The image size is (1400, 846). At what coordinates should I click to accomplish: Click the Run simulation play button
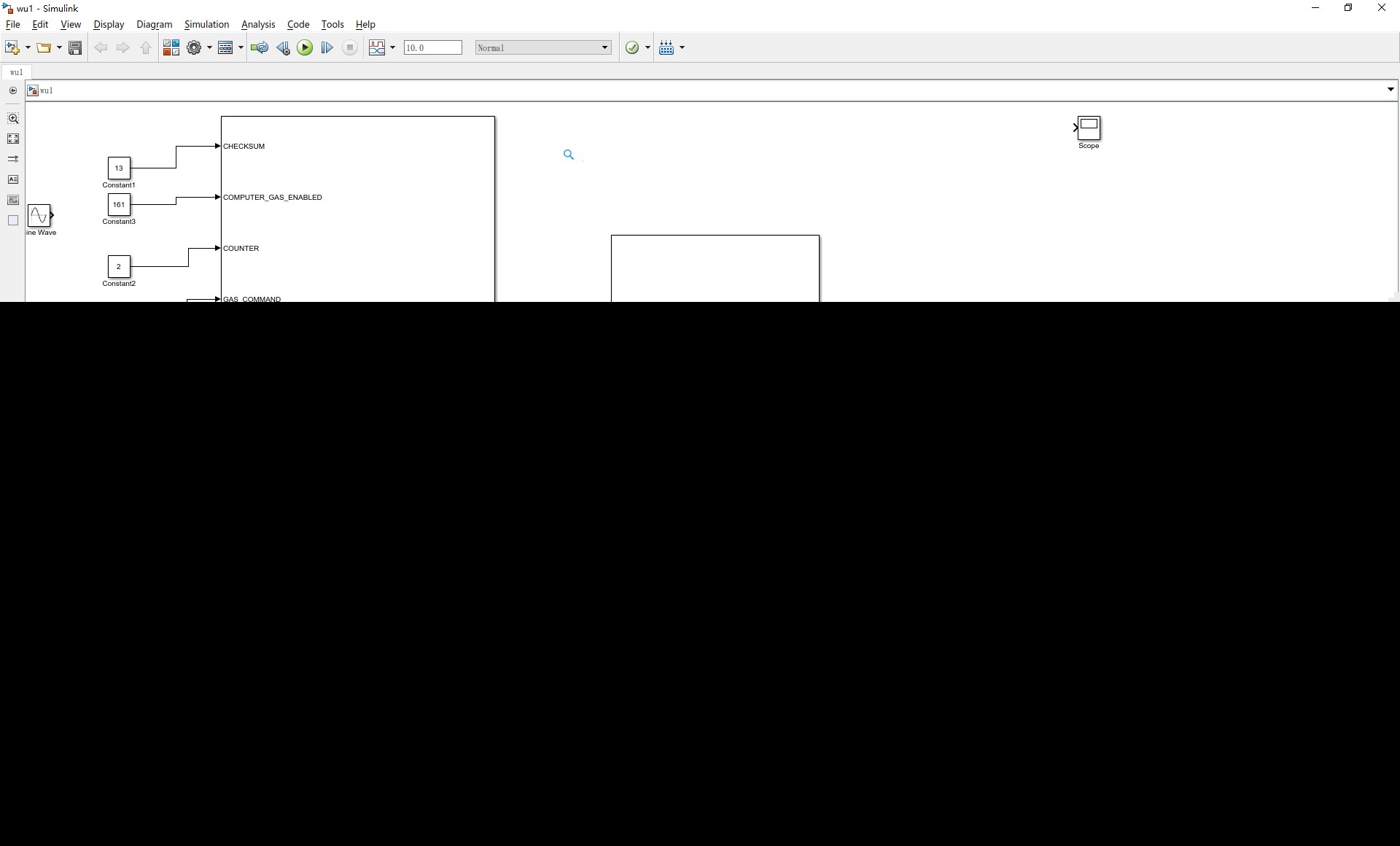[x=305, y=47]
